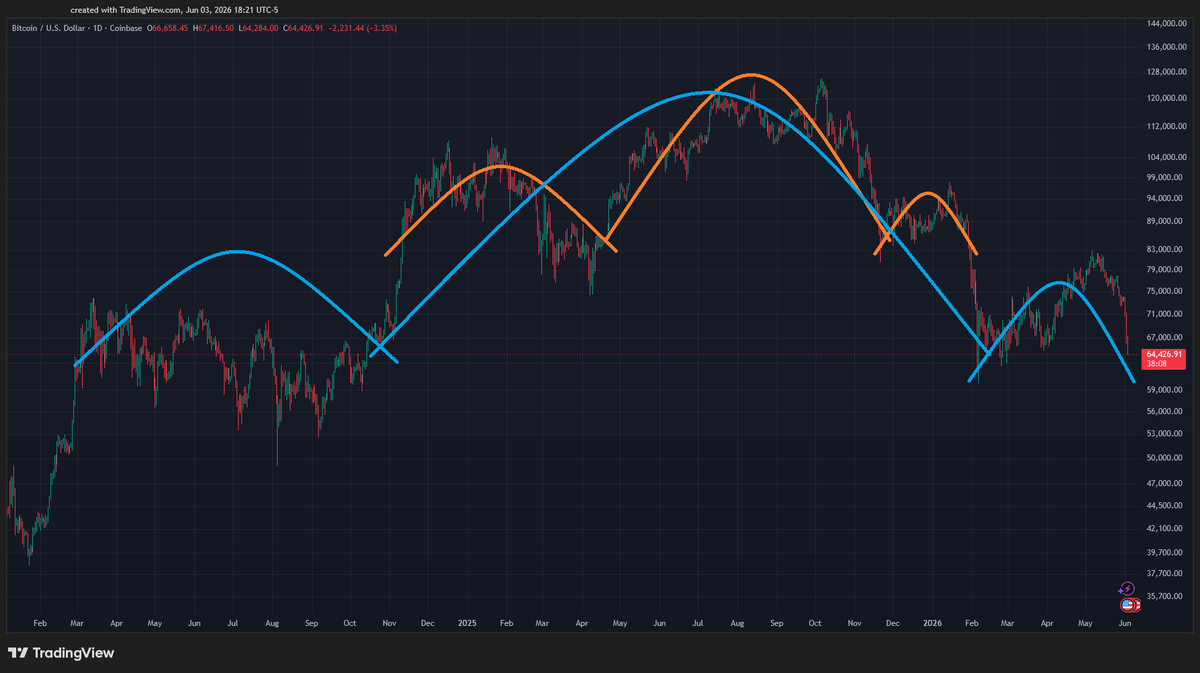Screen dimensions: 1200x673
Task: Click the open value O66,658.45
Action: click(168, 28)
